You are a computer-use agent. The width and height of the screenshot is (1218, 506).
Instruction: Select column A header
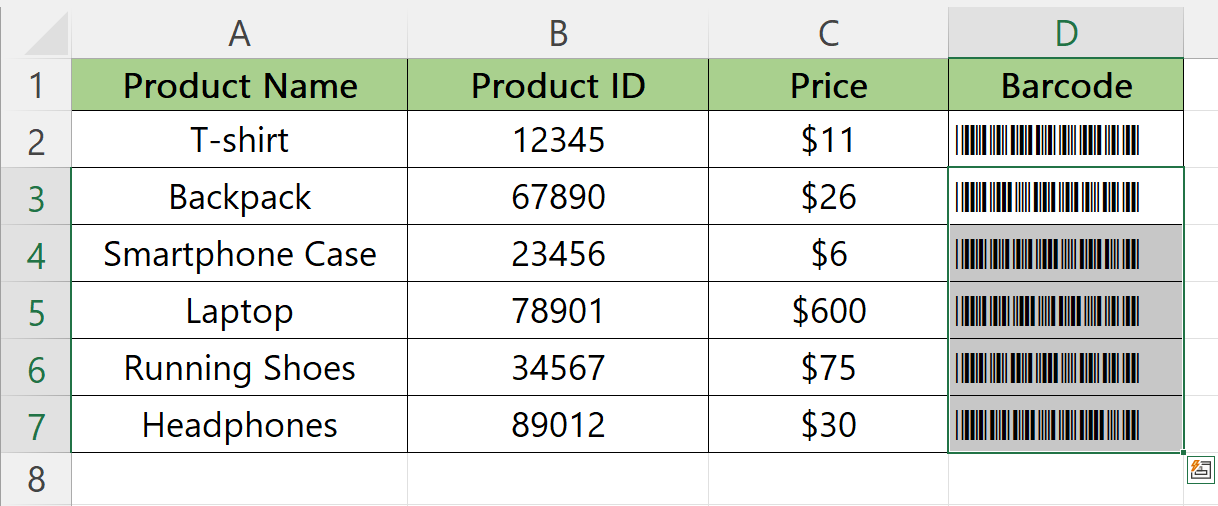(x=239, y=34)
